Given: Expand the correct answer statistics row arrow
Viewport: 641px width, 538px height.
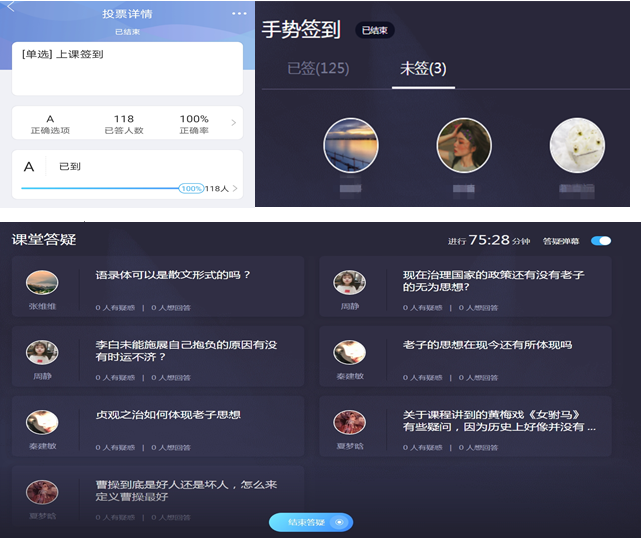Looking at the screenshot, I should pos(234,123).
